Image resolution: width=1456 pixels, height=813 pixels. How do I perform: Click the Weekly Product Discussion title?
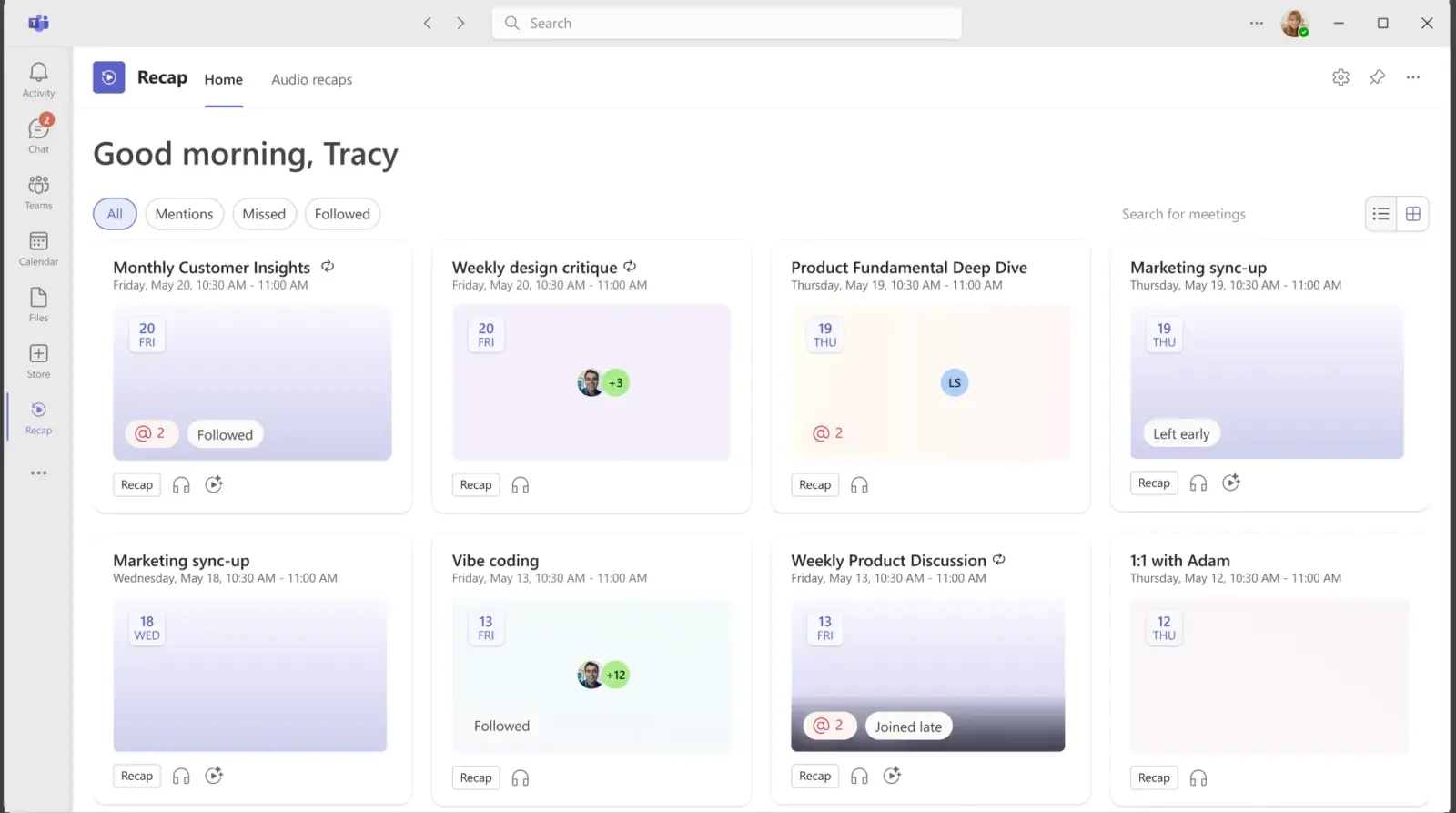click(888, 561)
